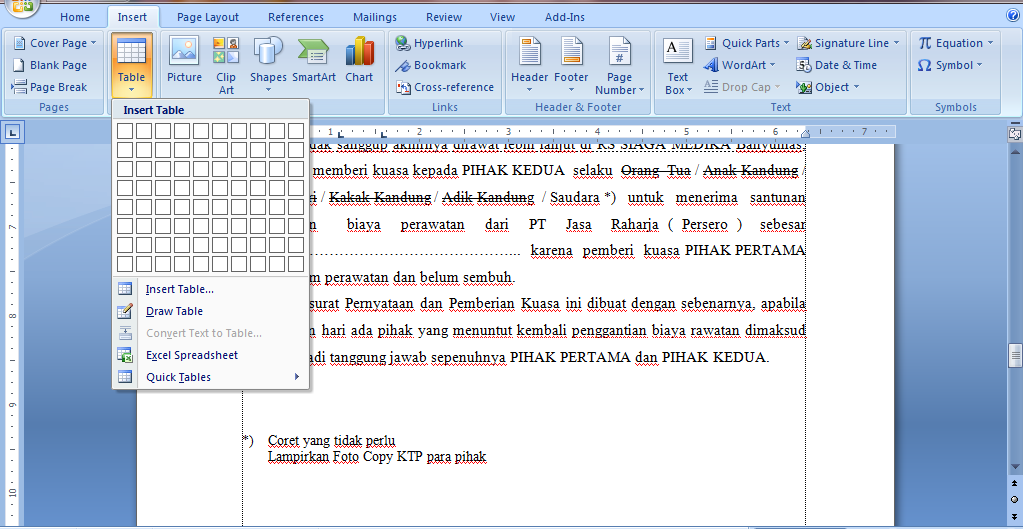Open Quick Parts menu
Image resolution: width=1023 pixels, height=529 pixels.
[x=746, y=43]
